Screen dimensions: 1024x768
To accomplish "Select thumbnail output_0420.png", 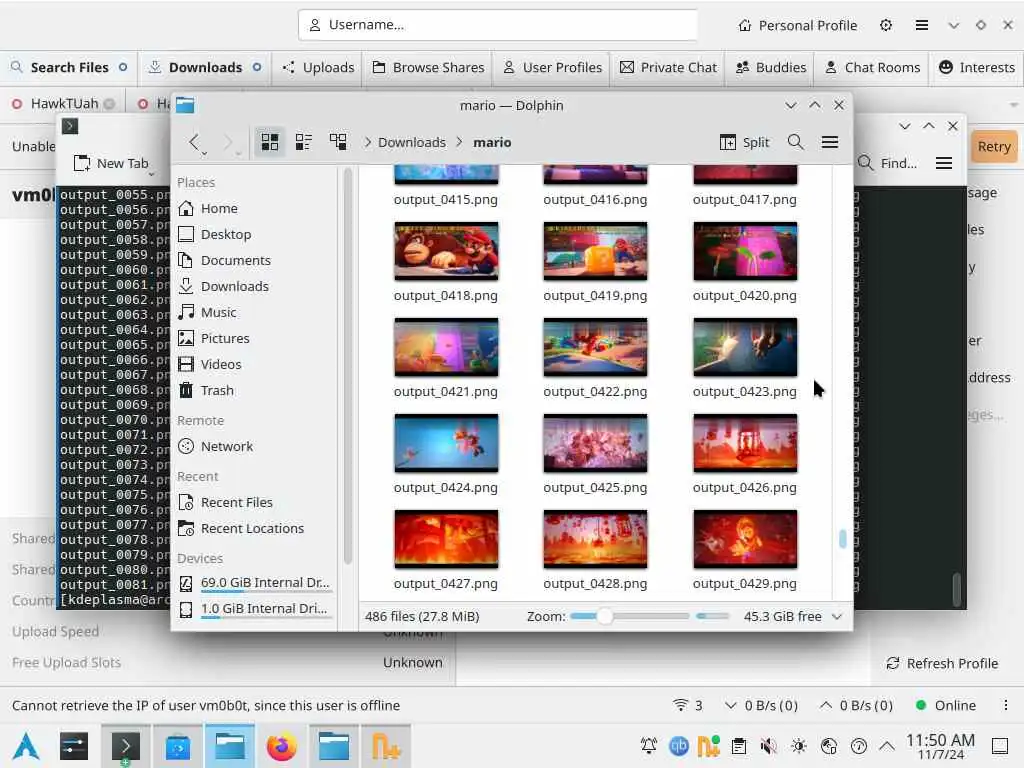I will coord(745,251).
